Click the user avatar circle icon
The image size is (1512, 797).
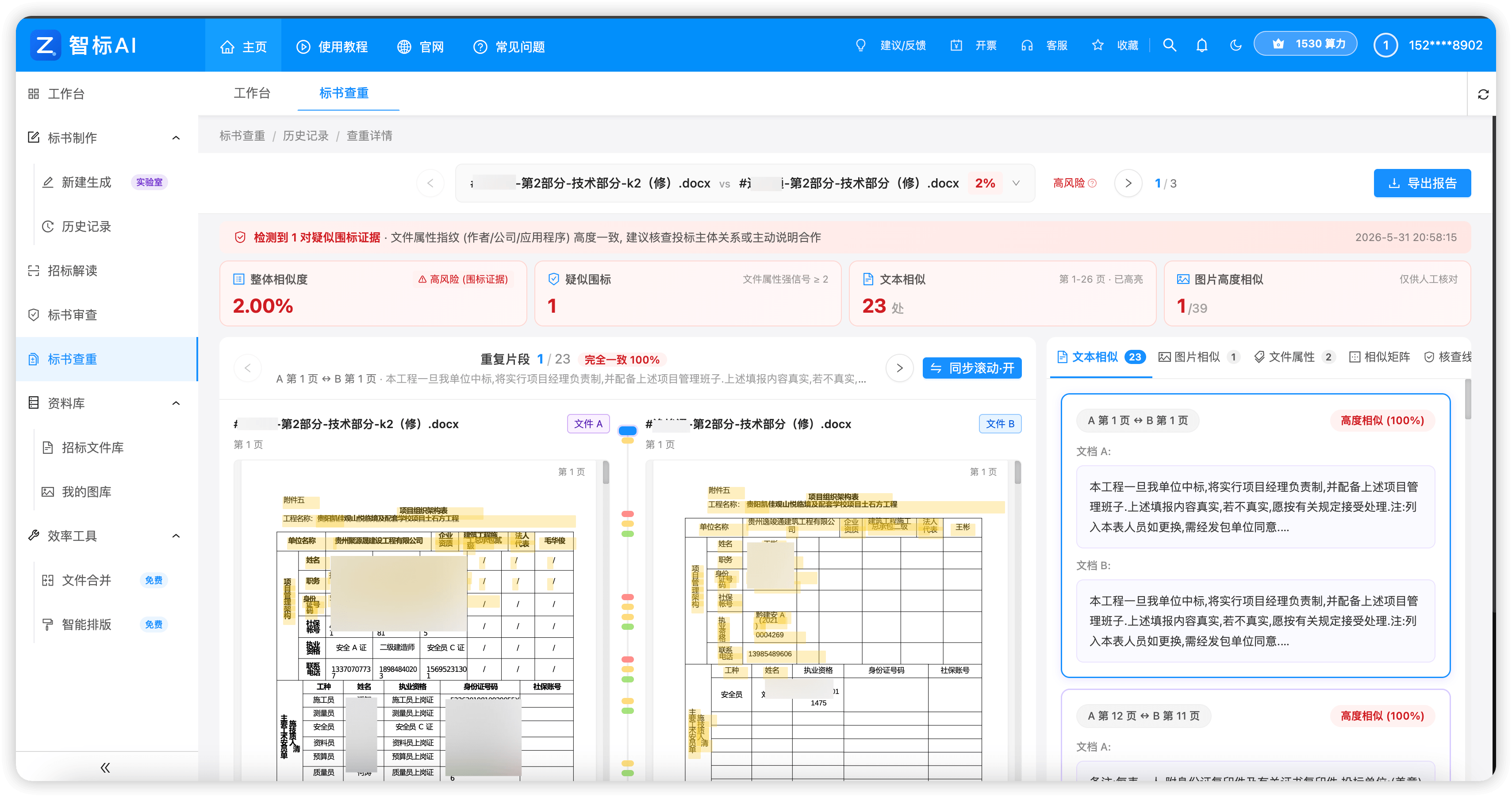(1385, 45)
